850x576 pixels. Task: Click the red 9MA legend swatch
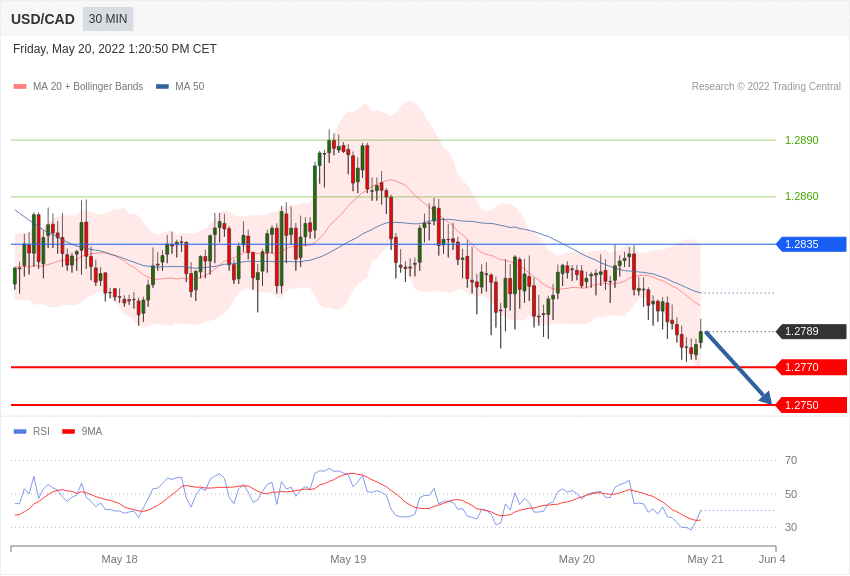[x=69, y=432]
